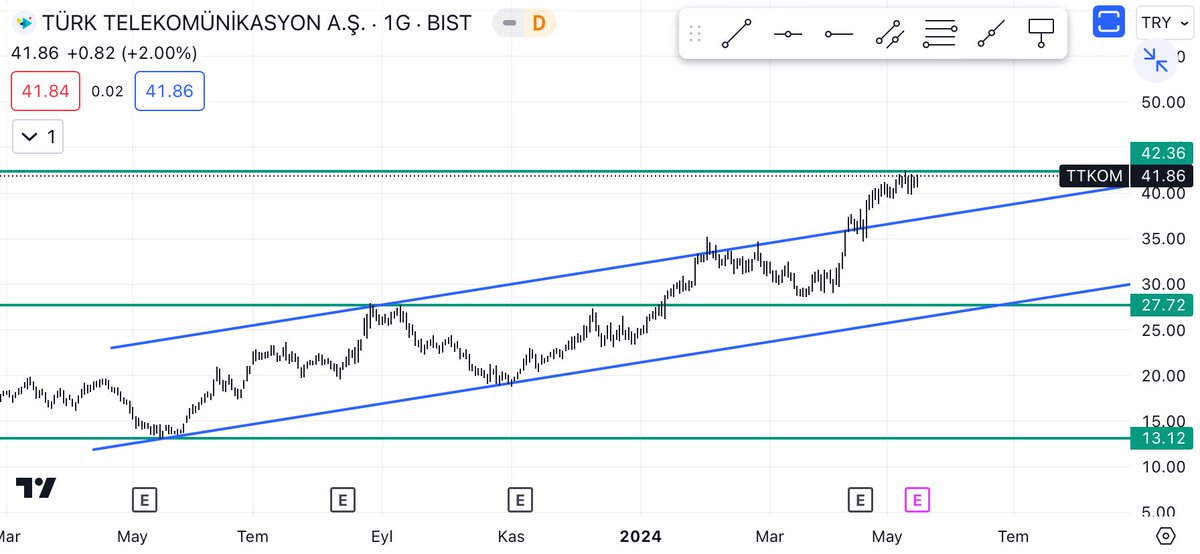Click the 13.12 price level label
The width and height of the screenshot is (1200, 554).
click(x=1160, y=438)
